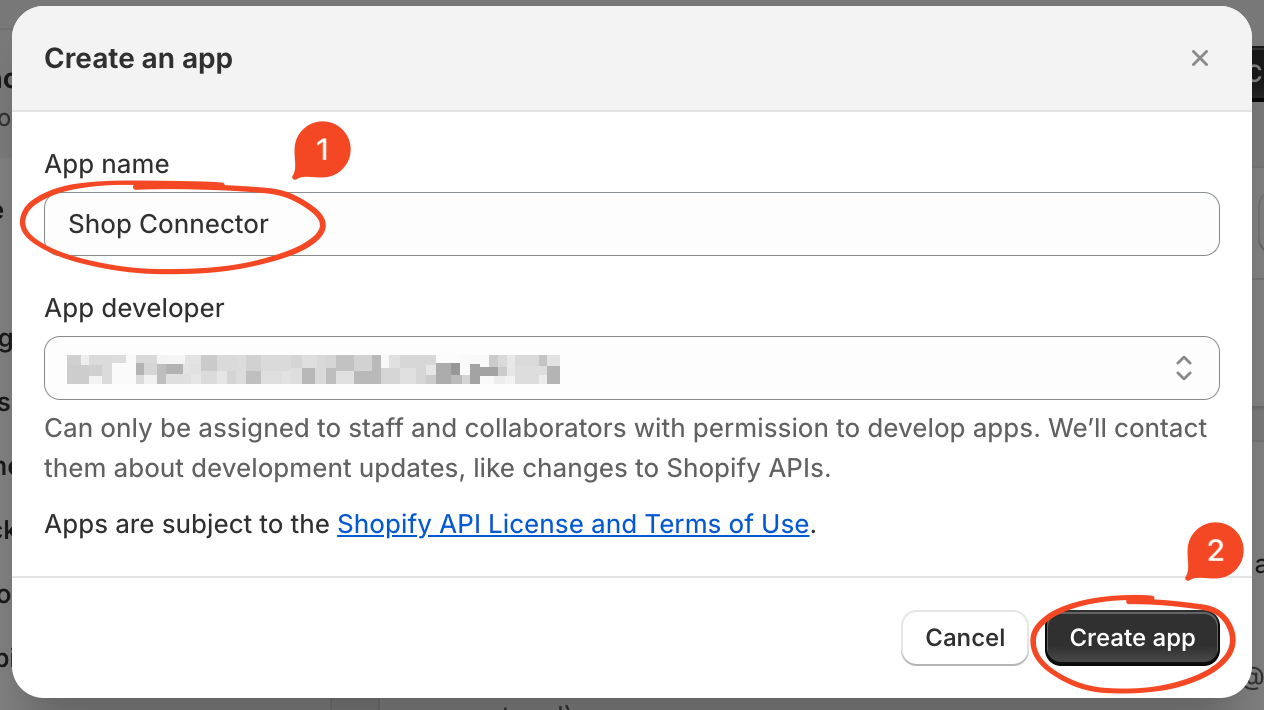This screenshot has height=710, width=1264.
Task: Click the Create an app dialog heading
Action: tap(138, 58)
